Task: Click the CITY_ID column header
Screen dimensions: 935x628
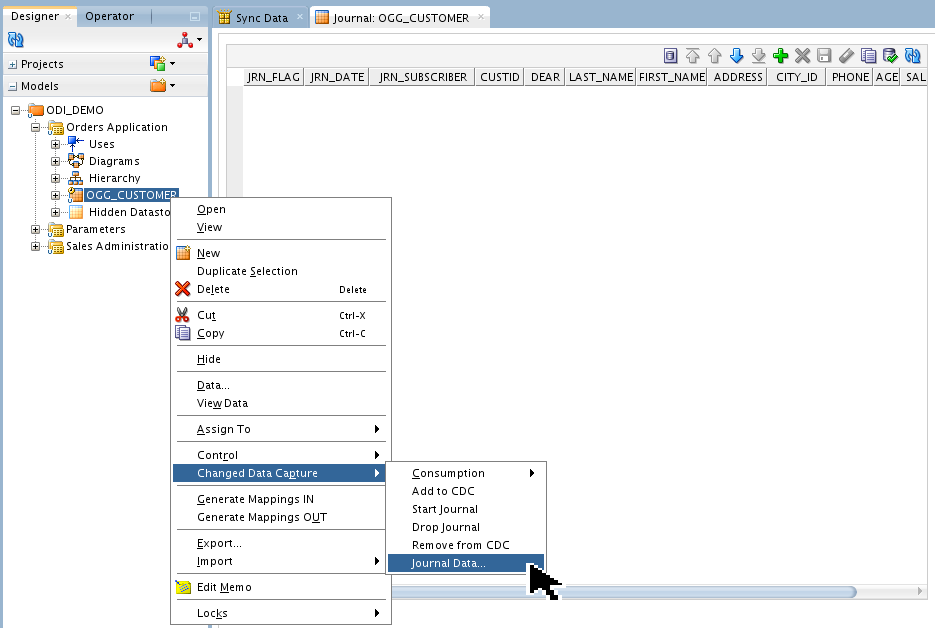Action: click(797, 77)
